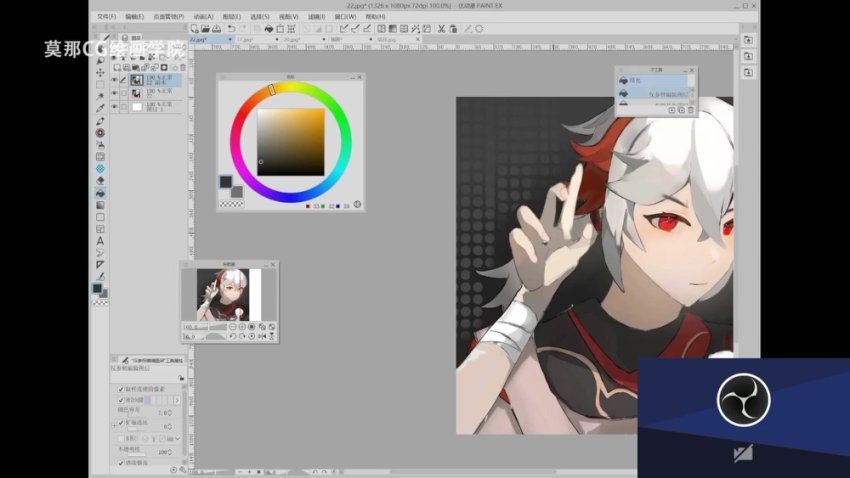Viewport: 850px width, 478px height.
Task: Click Zoom out minus icon in Navigator
Action: pos(233,327)
